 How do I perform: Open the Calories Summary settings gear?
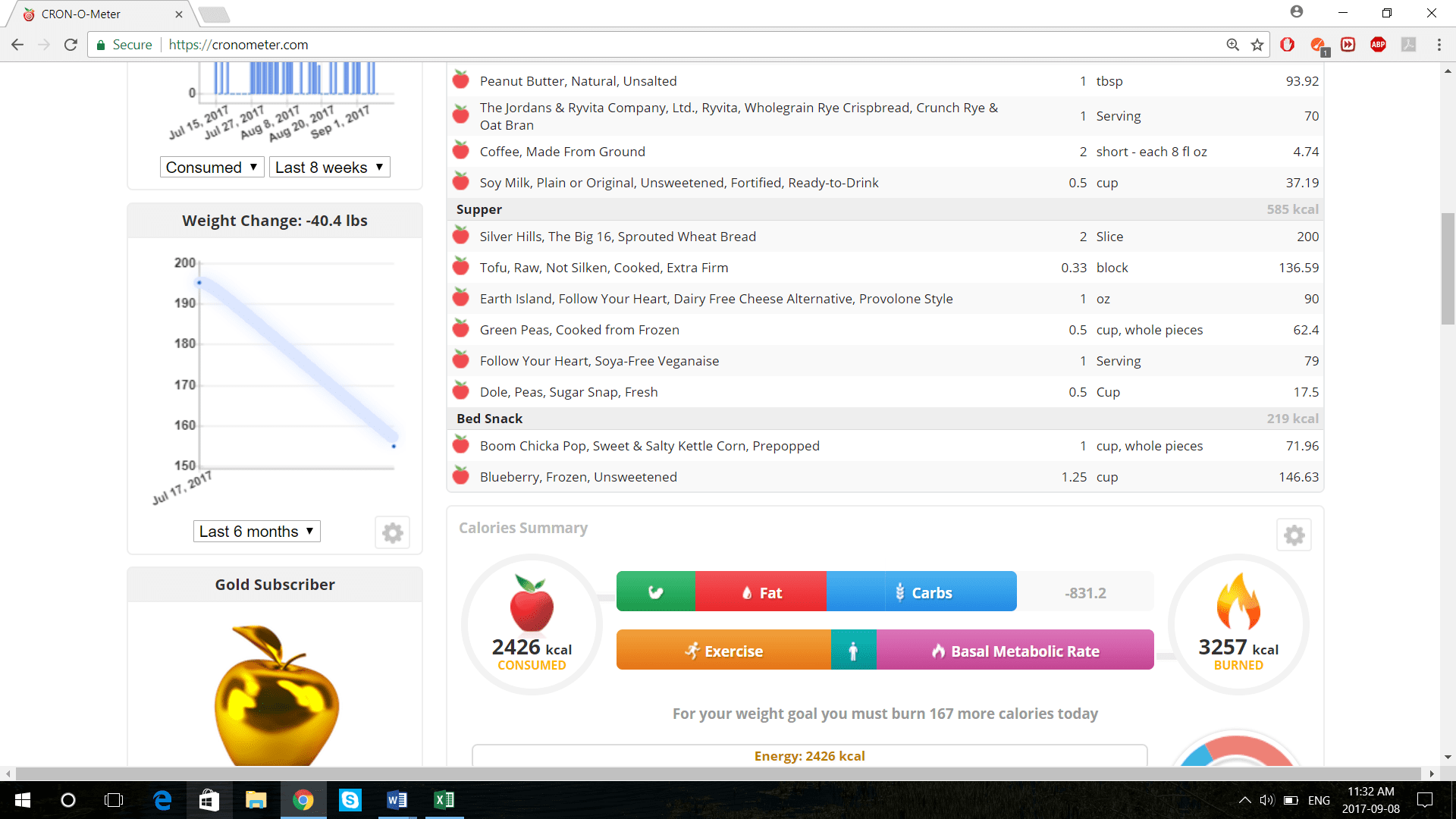(x=1294, y=535)
